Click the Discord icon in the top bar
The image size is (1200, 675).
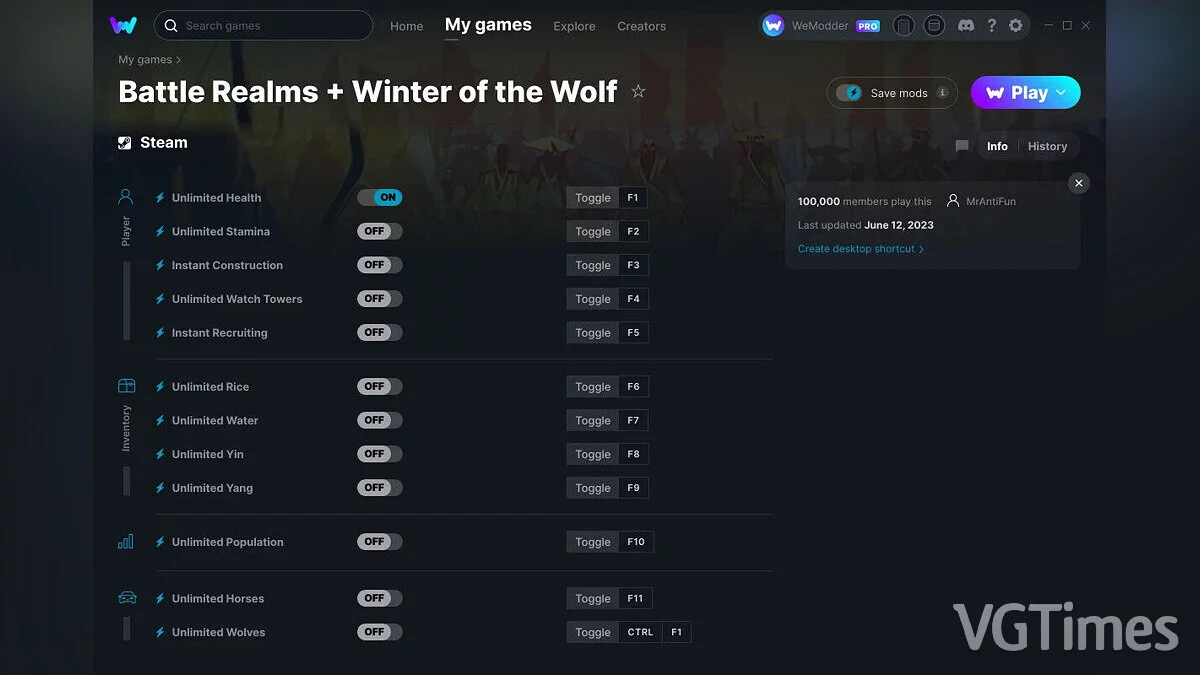tap(966, 25)
